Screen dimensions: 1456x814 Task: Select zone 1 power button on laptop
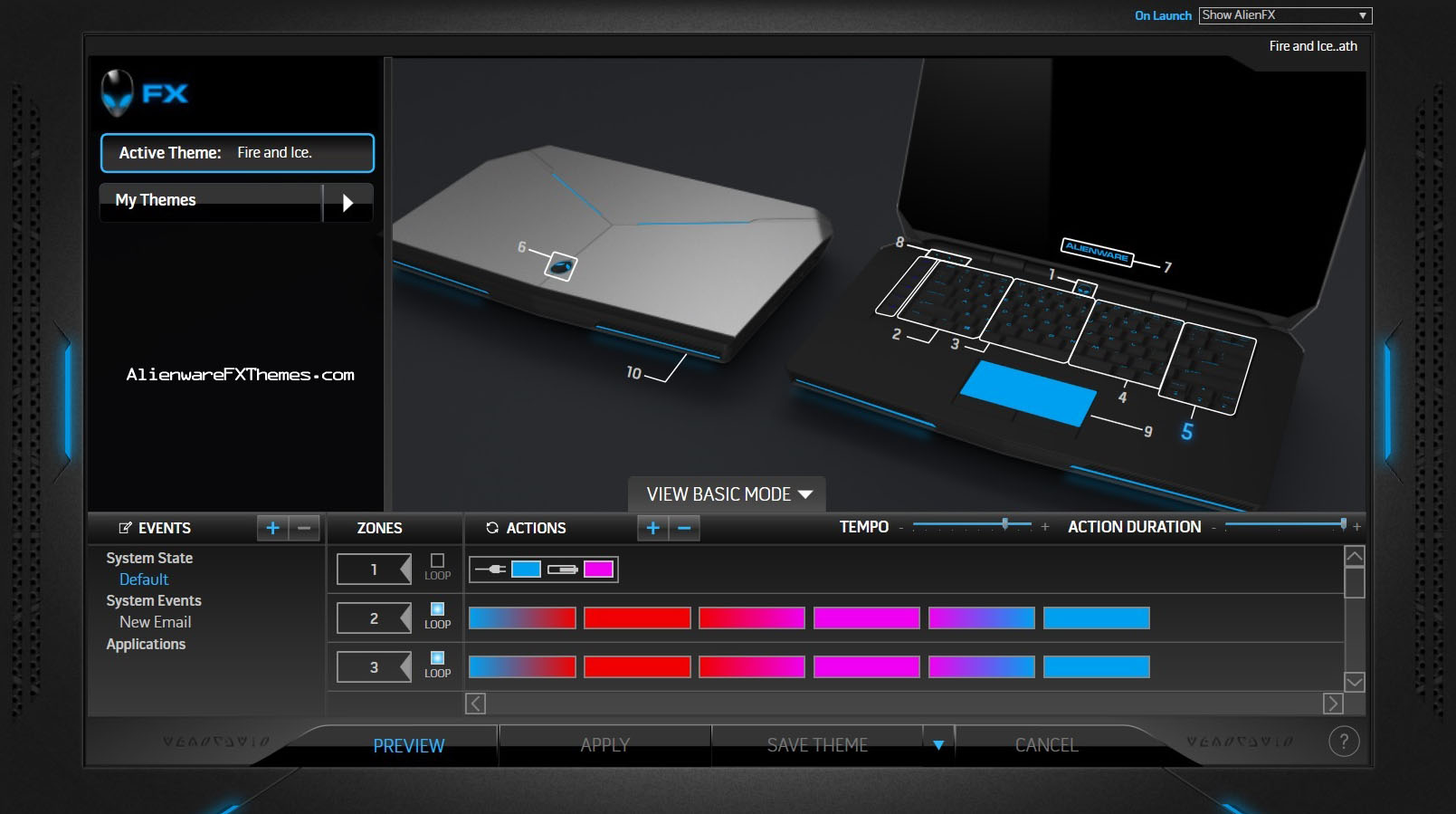(x=1085, y=289)
